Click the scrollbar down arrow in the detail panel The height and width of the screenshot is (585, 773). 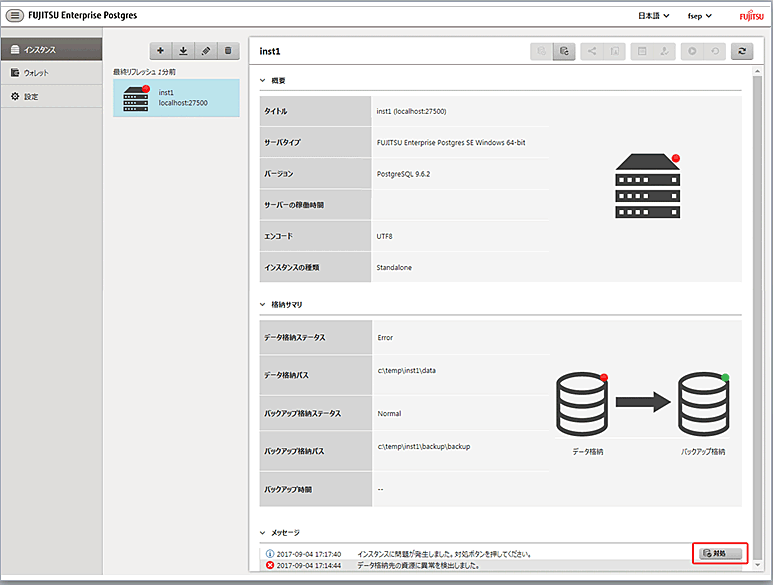click(758, 565)
